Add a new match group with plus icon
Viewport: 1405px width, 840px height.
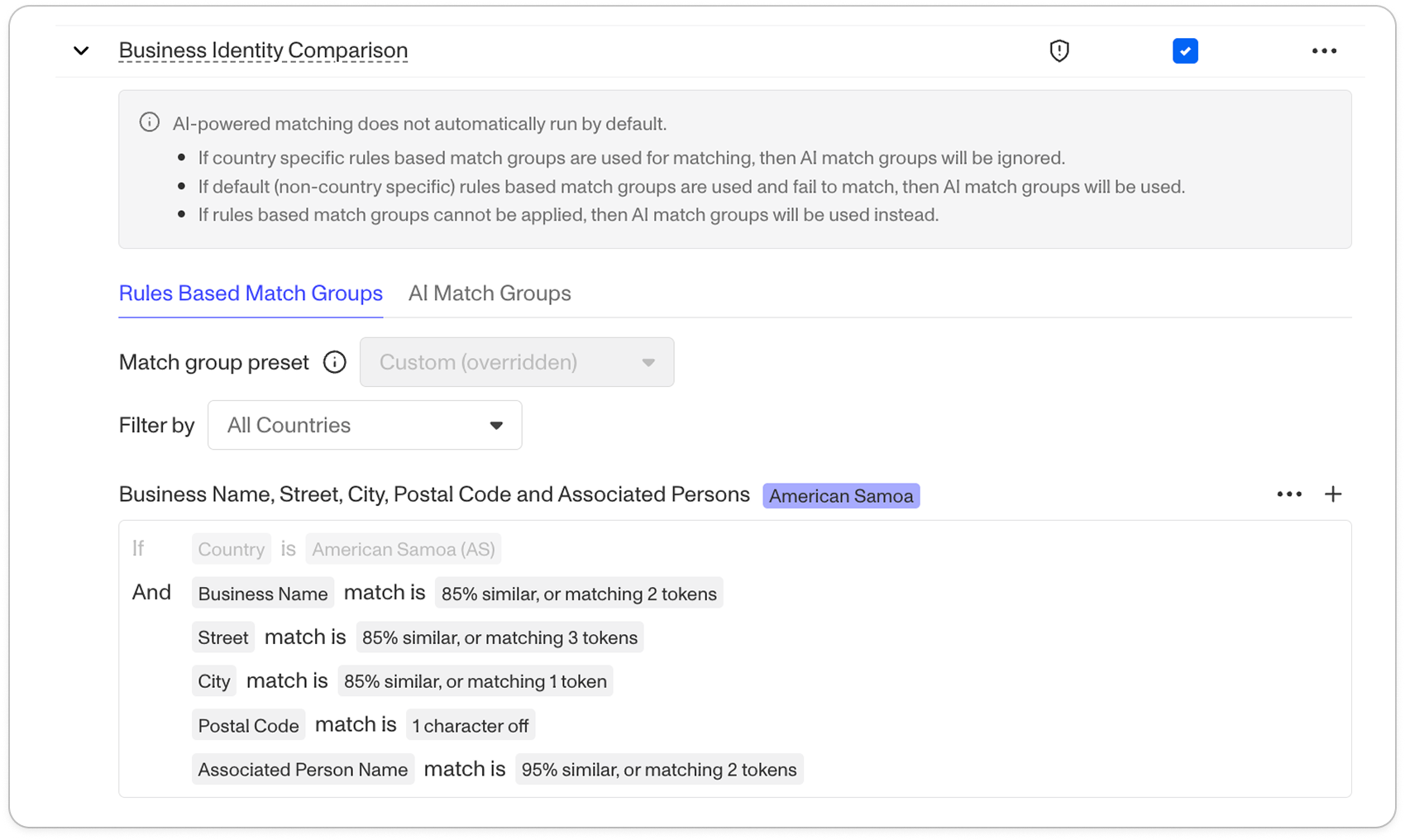click(1333, 494)
